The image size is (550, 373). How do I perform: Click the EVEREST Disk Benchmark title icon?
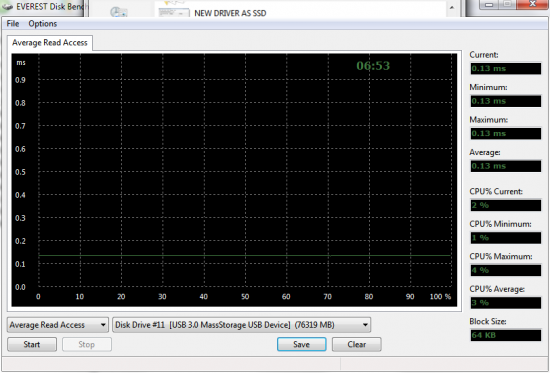(x=7, y=7)
